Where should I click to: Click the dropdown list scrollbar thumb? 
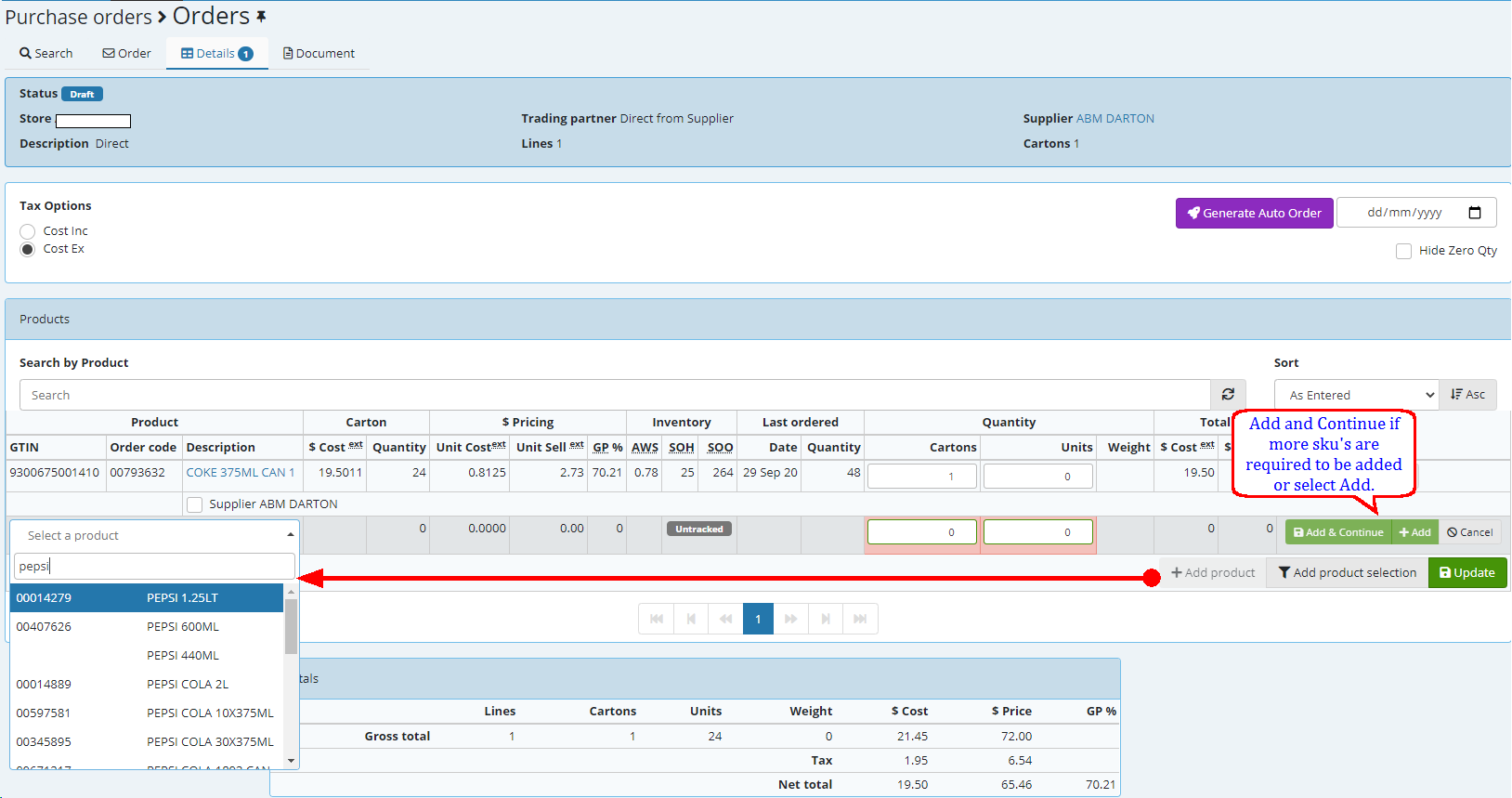[291, 626]
